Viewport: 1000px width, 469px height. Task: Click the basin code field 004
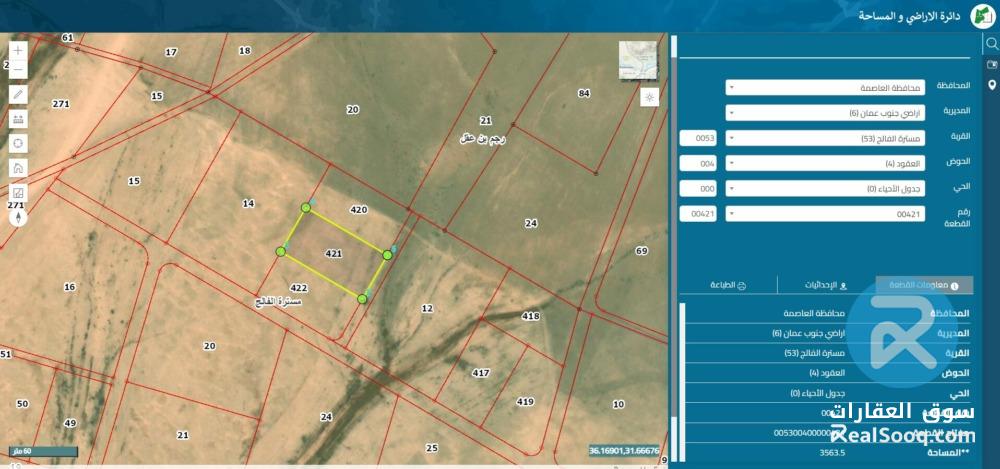point(698,163)
